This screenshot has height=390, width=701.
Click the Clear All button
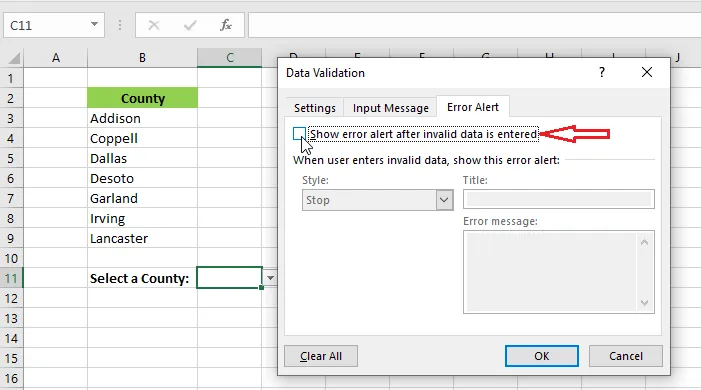pyautogui.click(x=321, y=356)
